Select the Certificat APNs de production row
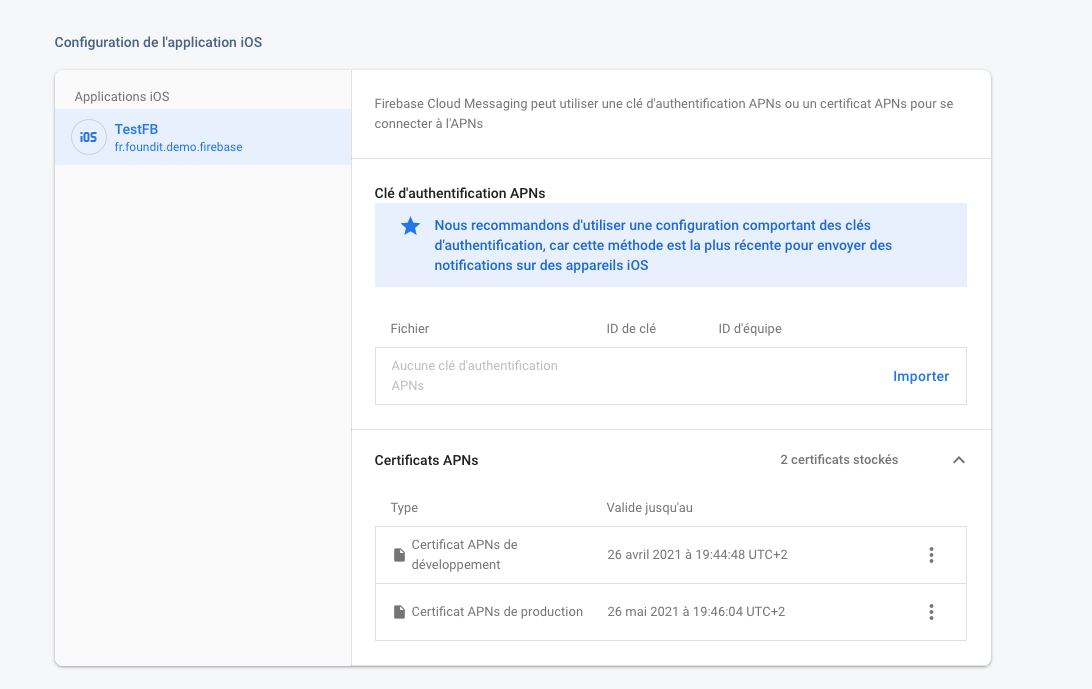This screenshot has height=689, width=1092. click(x=650, y=612)
